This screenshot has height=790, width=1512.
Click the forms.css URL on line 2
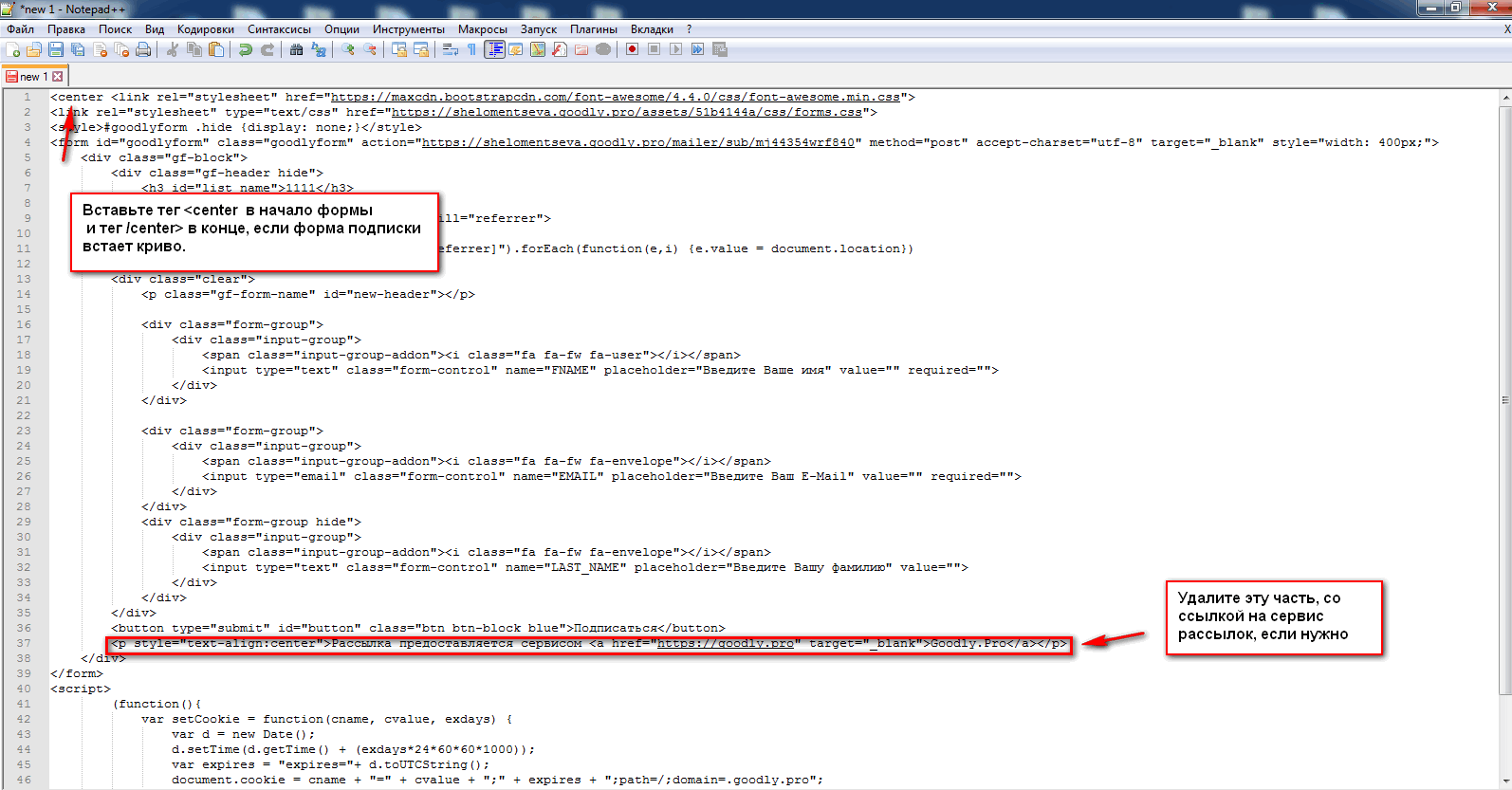pyautogui.click(x=627, y=112)
